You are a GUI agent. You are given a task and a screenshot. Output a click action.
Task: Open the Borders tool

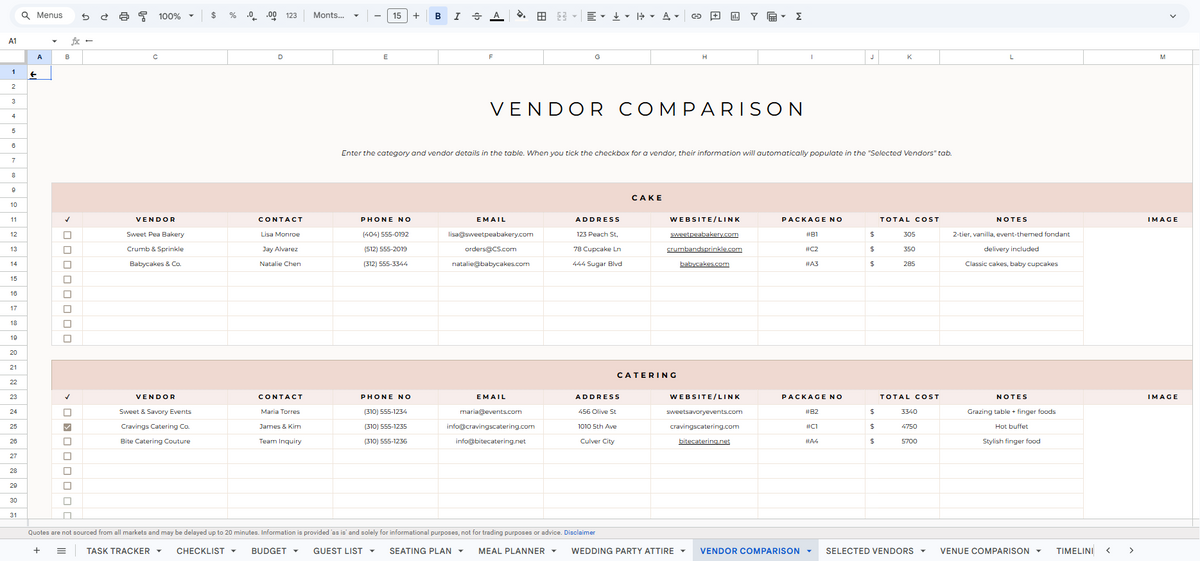(x=541, y=16)
